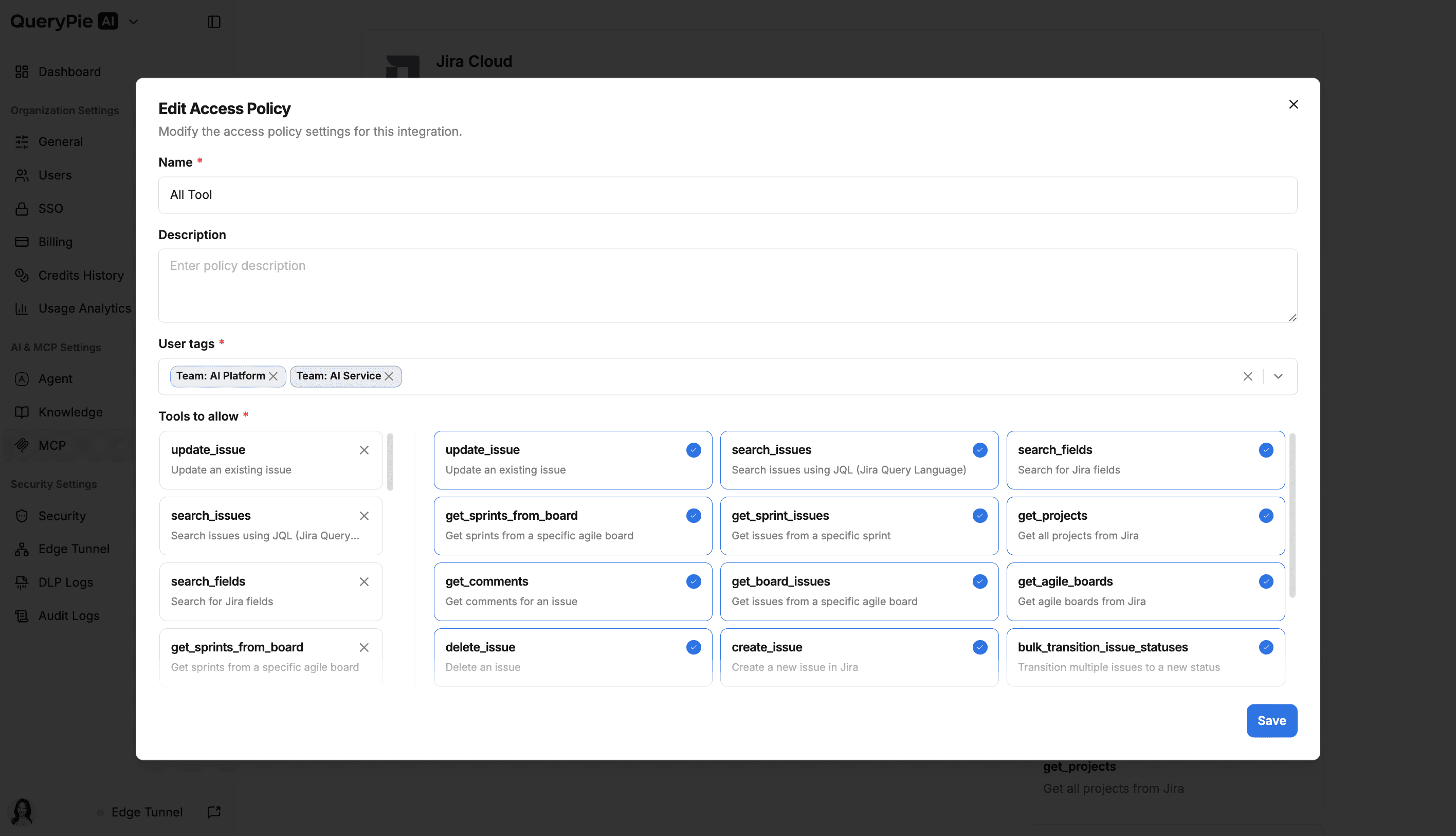Click the Name input field
Screen dimensions: 1456x836
(x=727, y=195)
